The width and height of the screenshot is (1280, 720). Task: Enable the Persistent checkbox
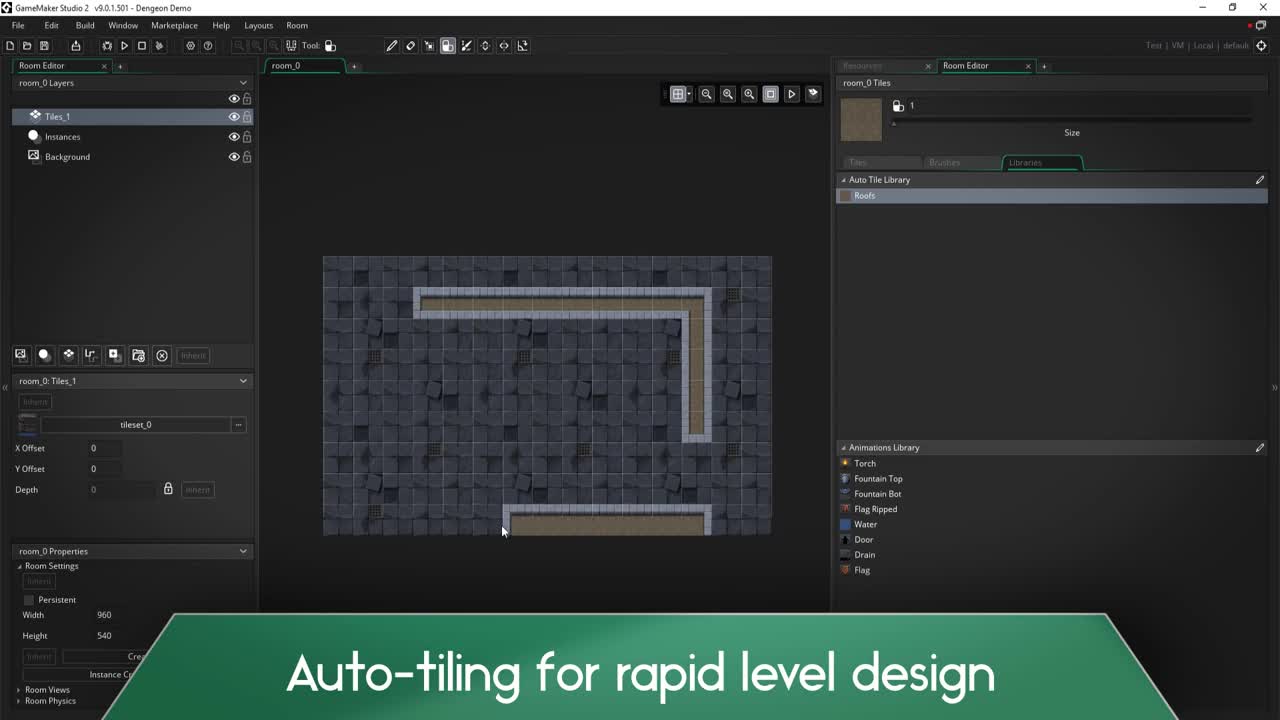pos(29,600)
